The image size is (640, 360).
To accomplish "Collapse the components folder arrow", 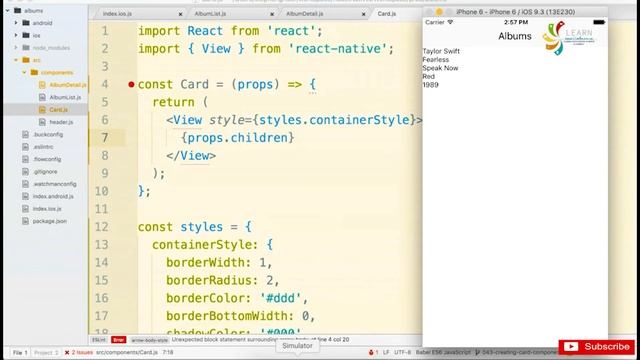I will [24, 72].
